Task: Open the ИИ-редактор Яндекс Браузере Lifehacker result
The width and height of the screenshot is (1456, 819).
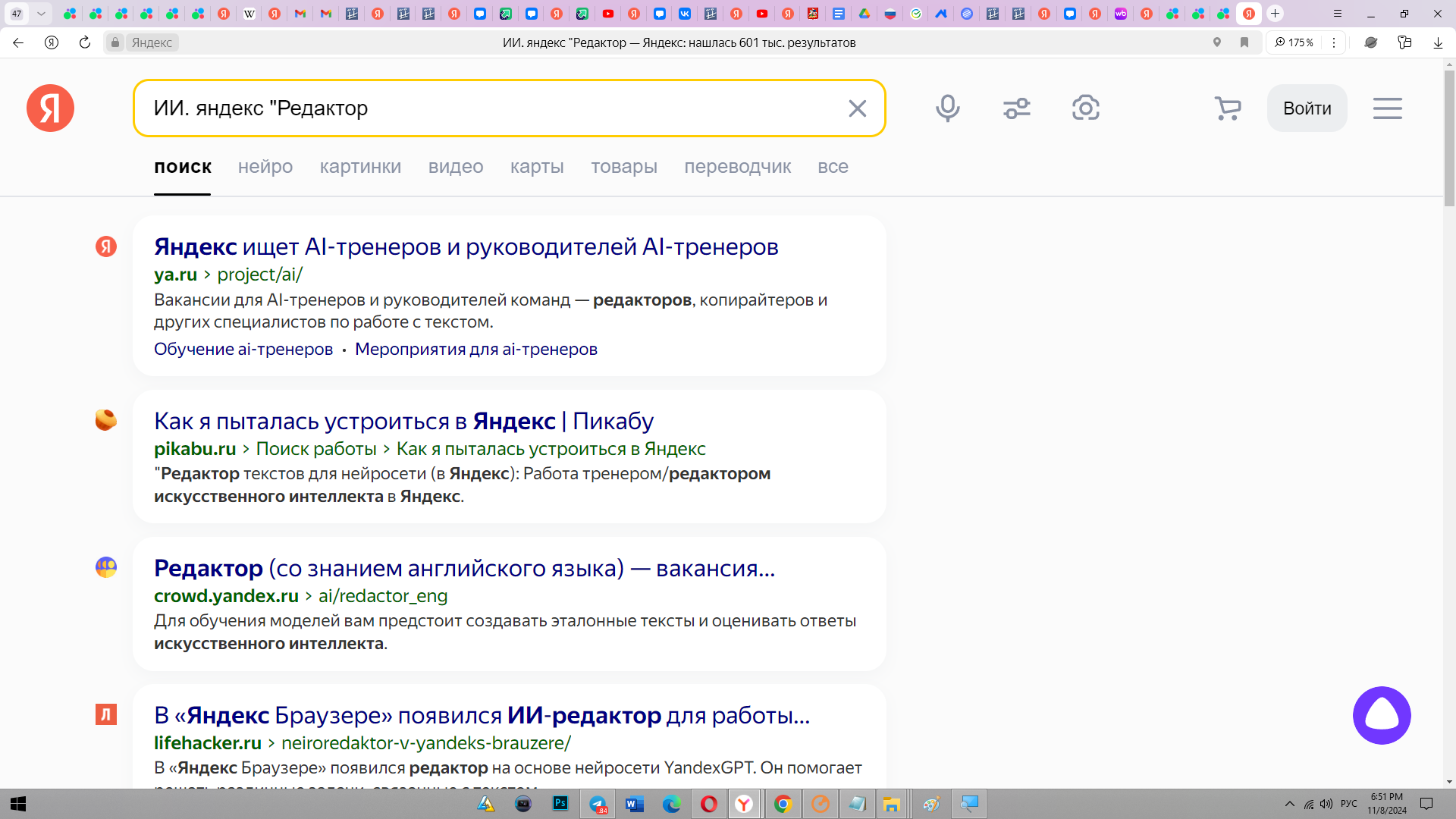Action: [x=482, y=715]
